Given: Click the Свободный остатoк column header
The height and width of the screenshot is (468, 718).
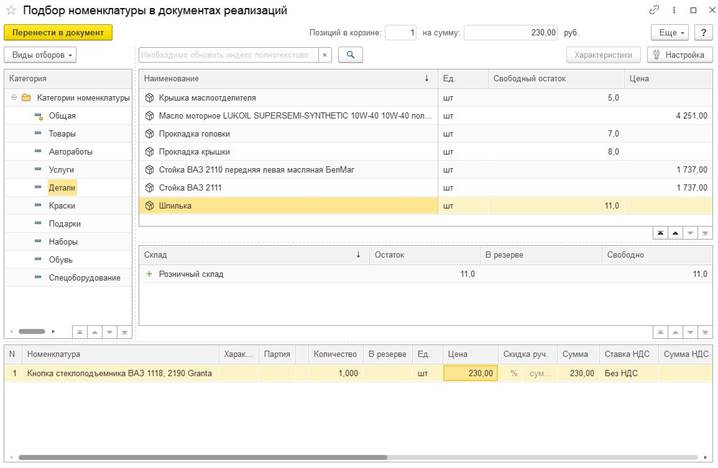Looking at the screenshot, I should point(556,79).
